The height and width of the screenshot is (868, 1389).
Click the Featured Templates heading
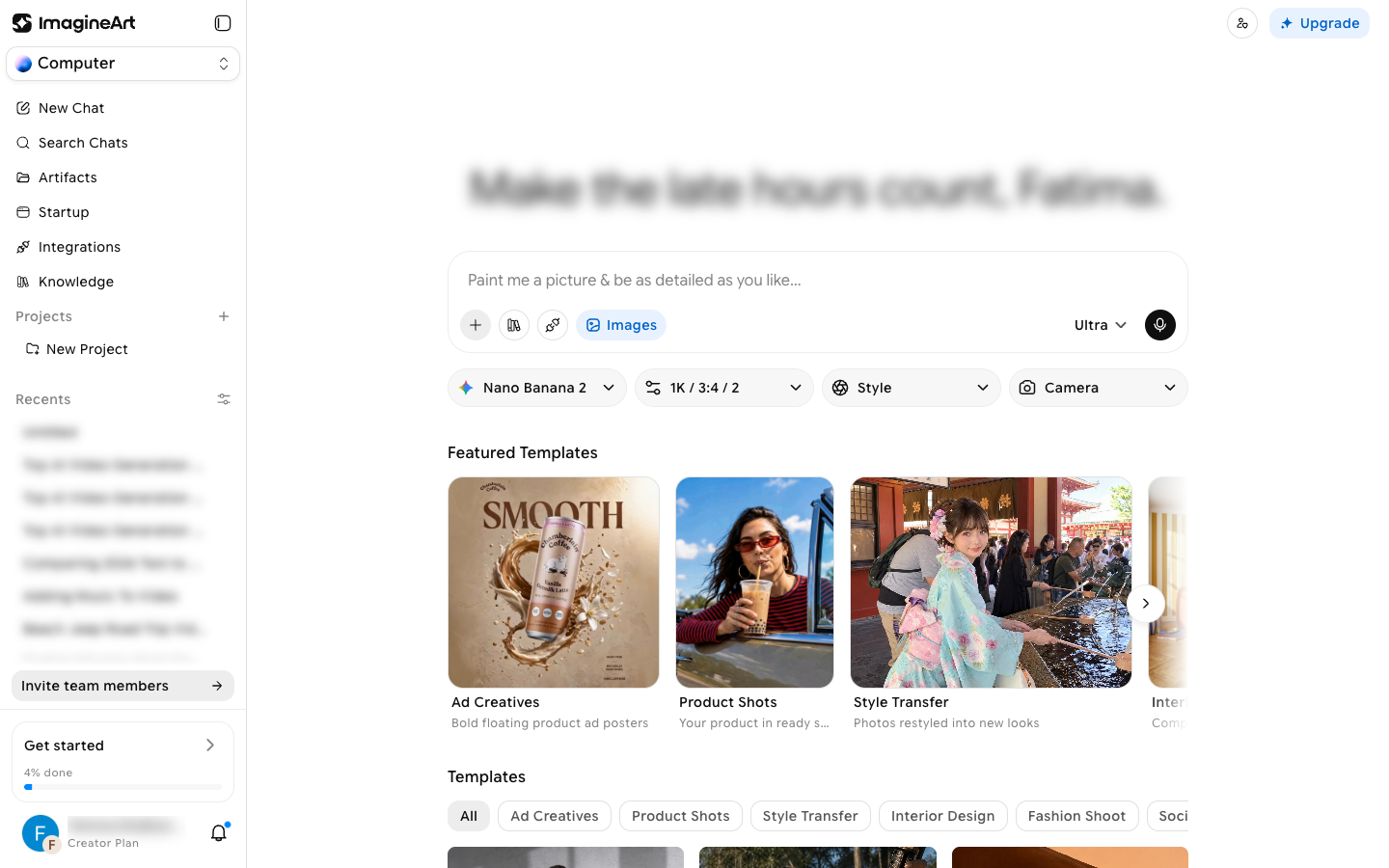coord(523,453)
